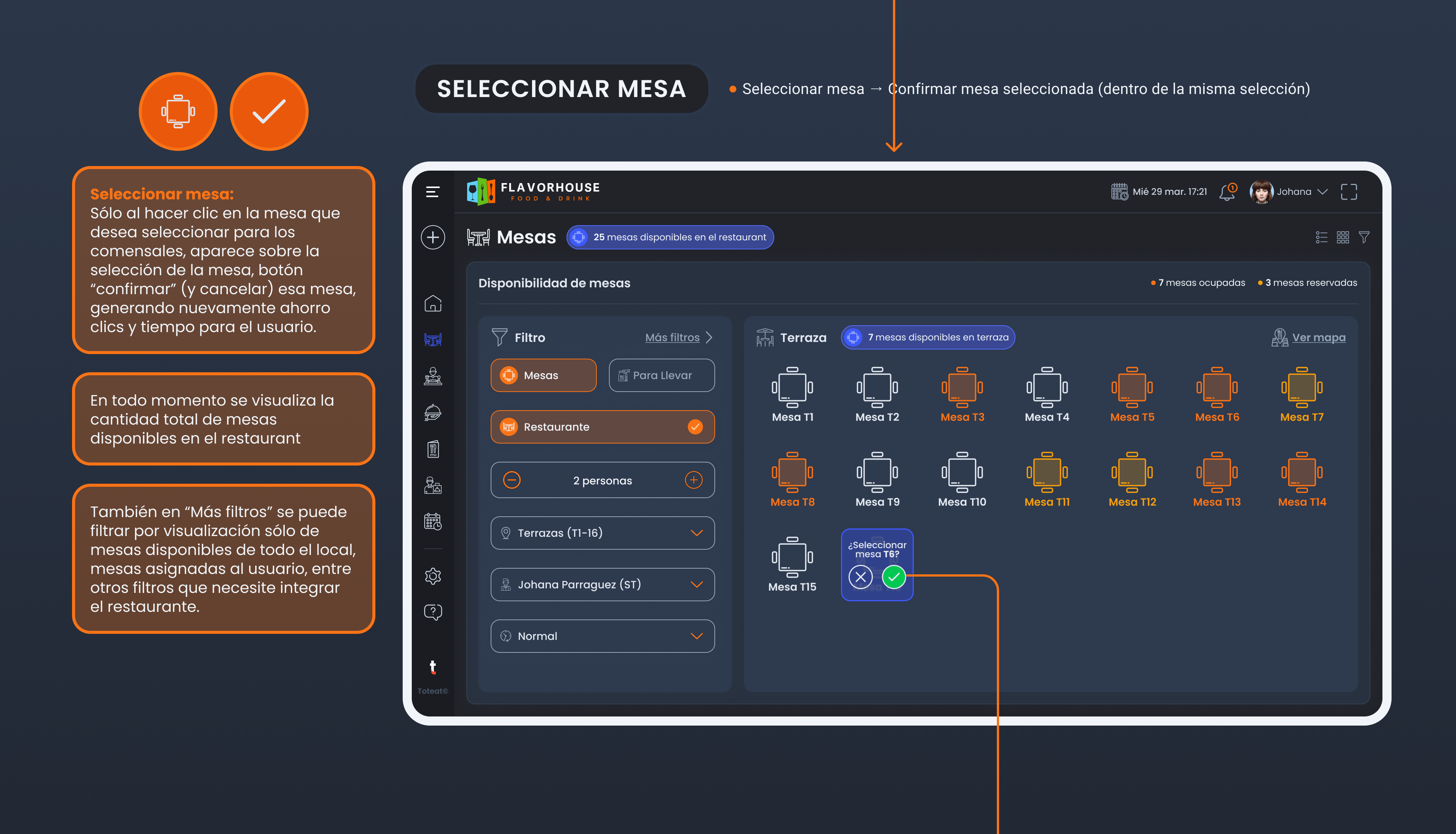Expand the Johana Parraguez (ST) dropdown
This screenshot has height=834, width=1456.
tap(696, 584)
